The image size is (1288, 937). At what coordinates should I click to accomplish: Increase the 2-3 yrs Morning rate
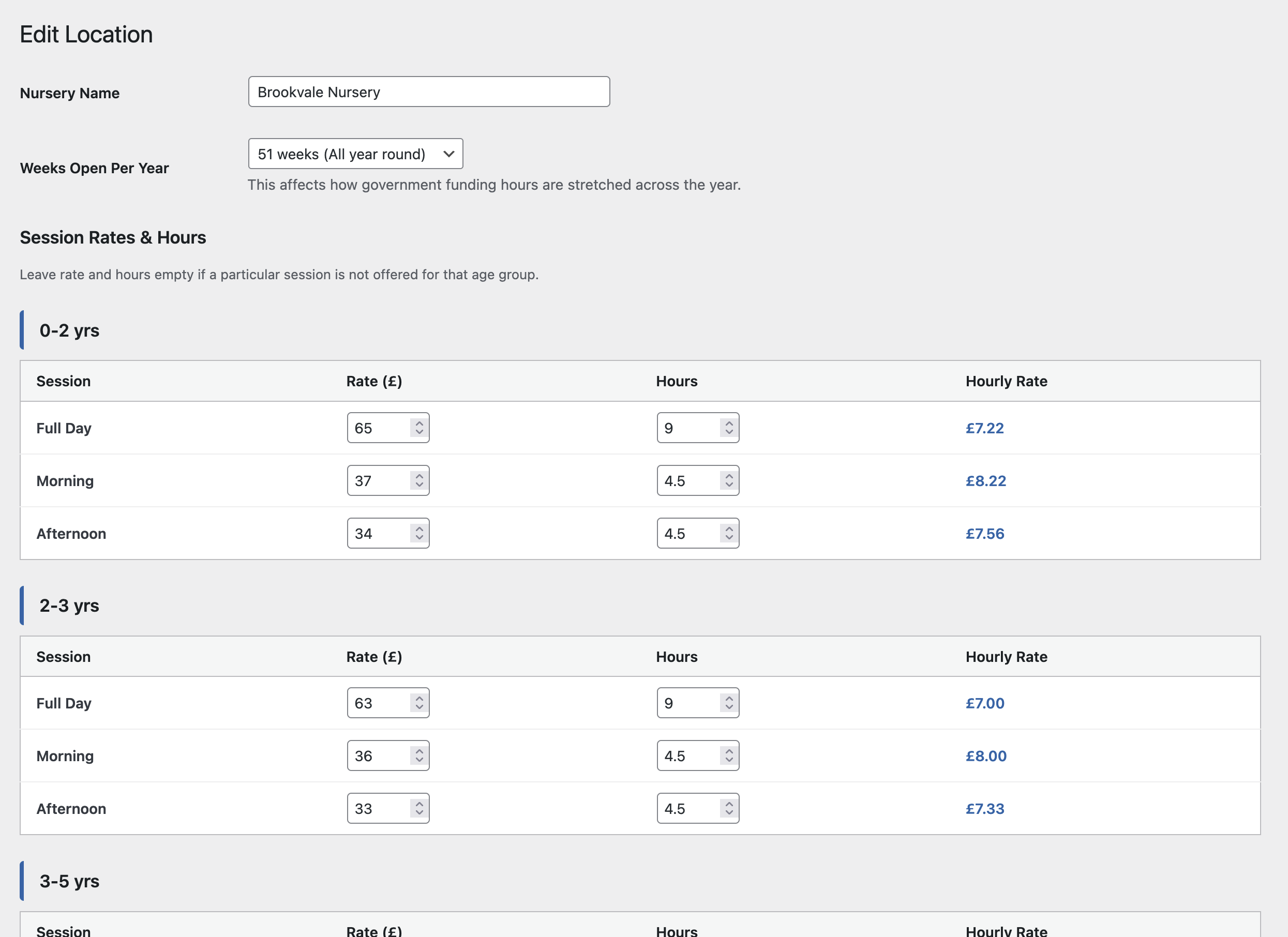[x=419, y=751]
